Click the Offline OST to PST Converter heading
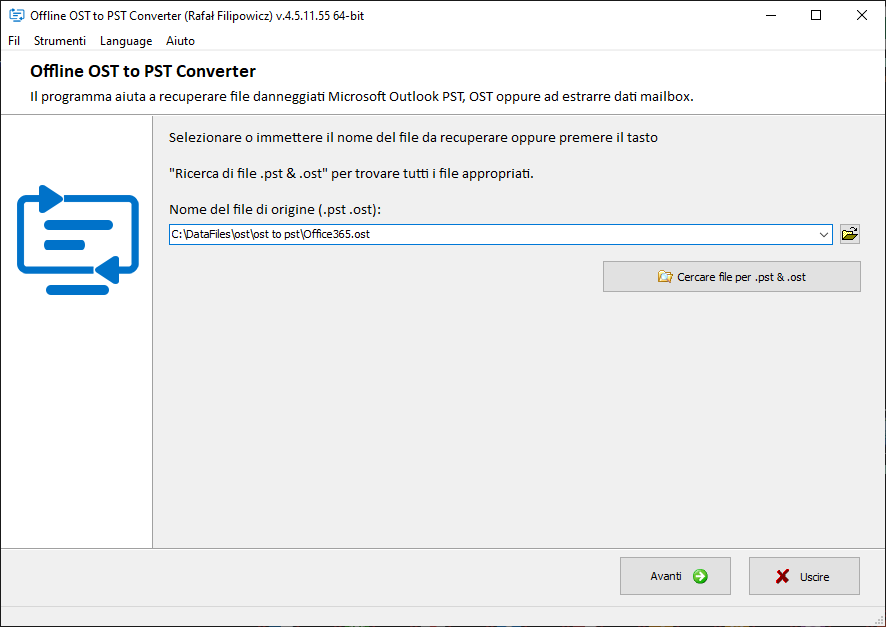The height and width of the screenshot is (627, 886). [143, 71]
